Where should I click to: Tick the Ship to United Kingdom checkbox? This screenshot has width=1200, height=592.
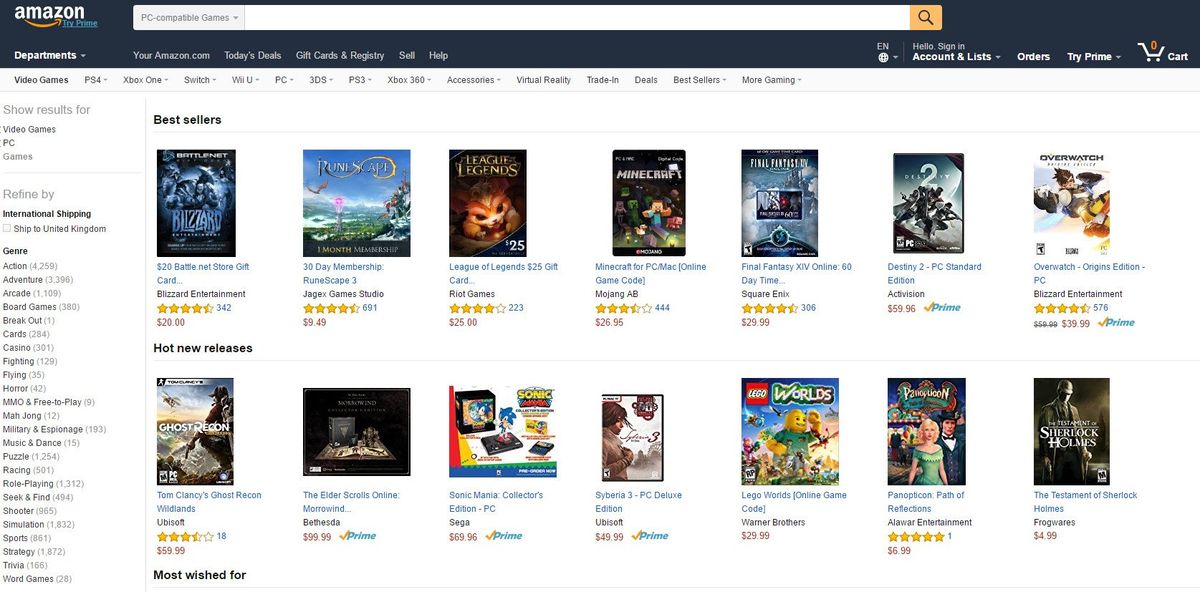pyautogui.click(x=7, y=229)
